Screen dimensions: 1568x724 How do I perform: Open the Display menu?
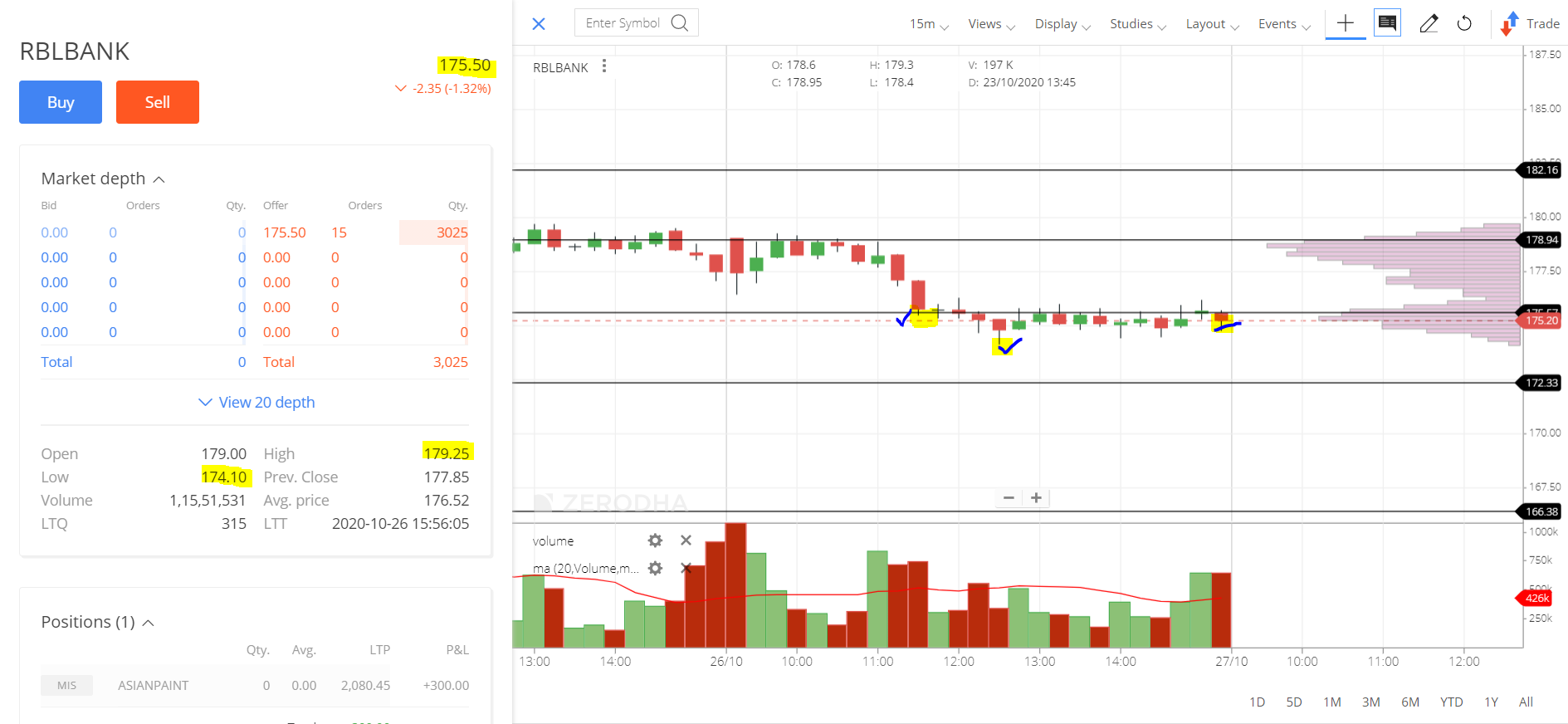tap(1062, 24)
